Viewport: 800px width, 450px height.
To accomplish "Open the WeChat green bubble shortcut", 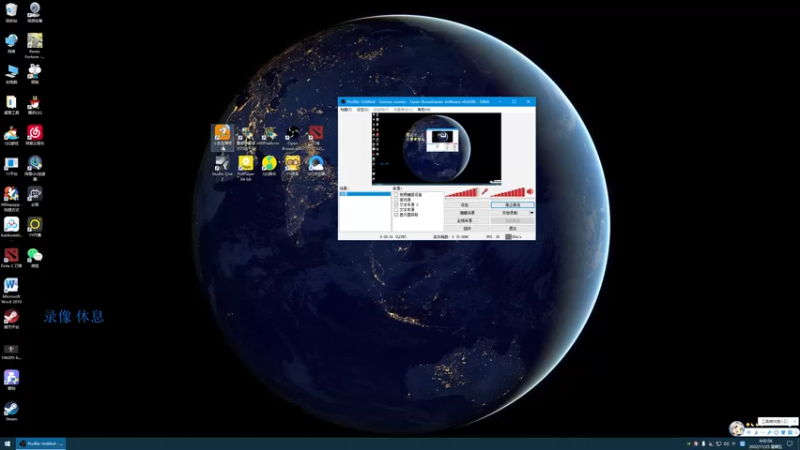I will point(35,257).
